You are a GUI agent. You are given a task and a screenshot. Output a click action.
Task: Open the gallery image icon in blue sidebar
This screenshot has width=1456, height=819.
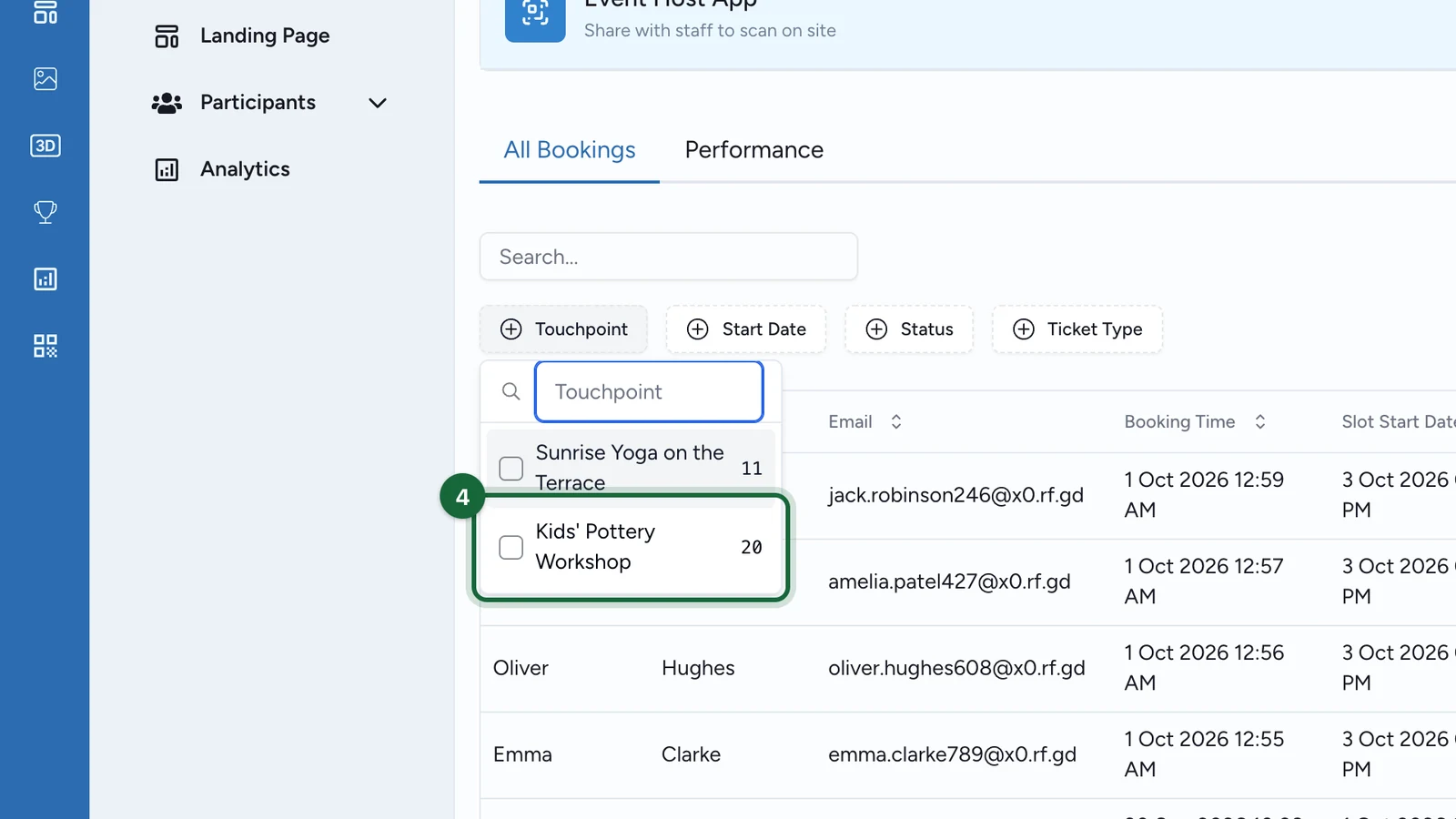[x=45, y=79]
